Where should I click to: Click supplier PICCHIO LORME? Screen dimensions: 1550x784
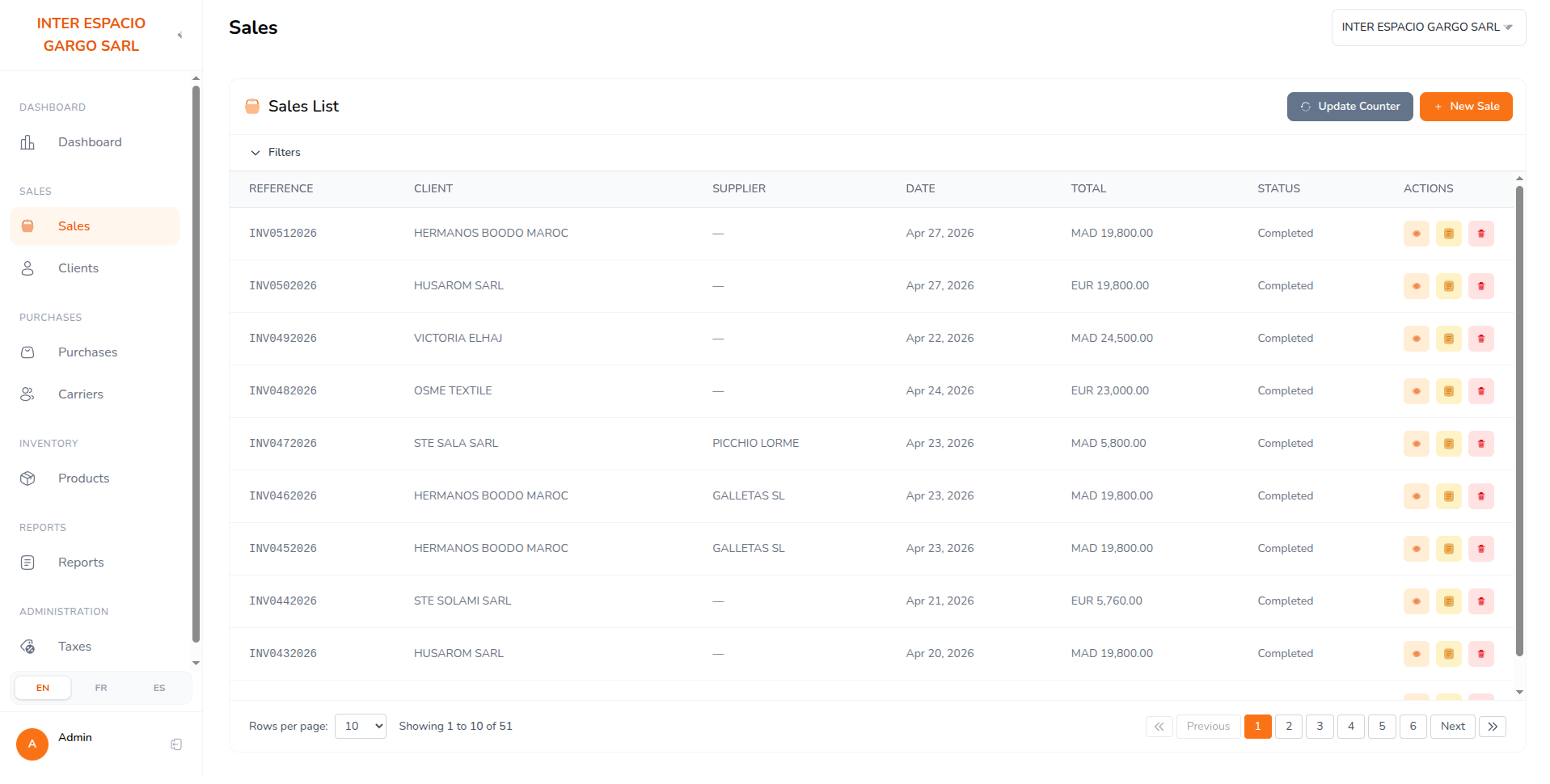pyautogui.click(x=755, y=443)
